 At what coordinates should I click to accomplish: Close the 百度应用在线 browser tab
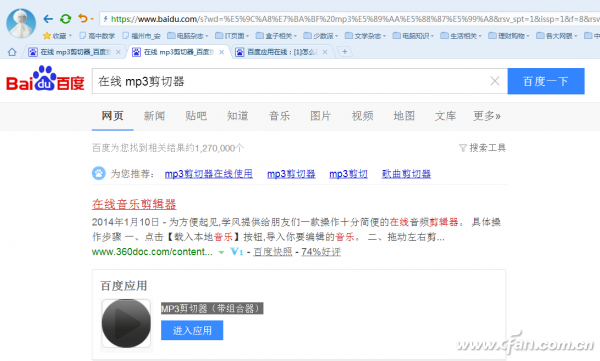tap(325, 52)
